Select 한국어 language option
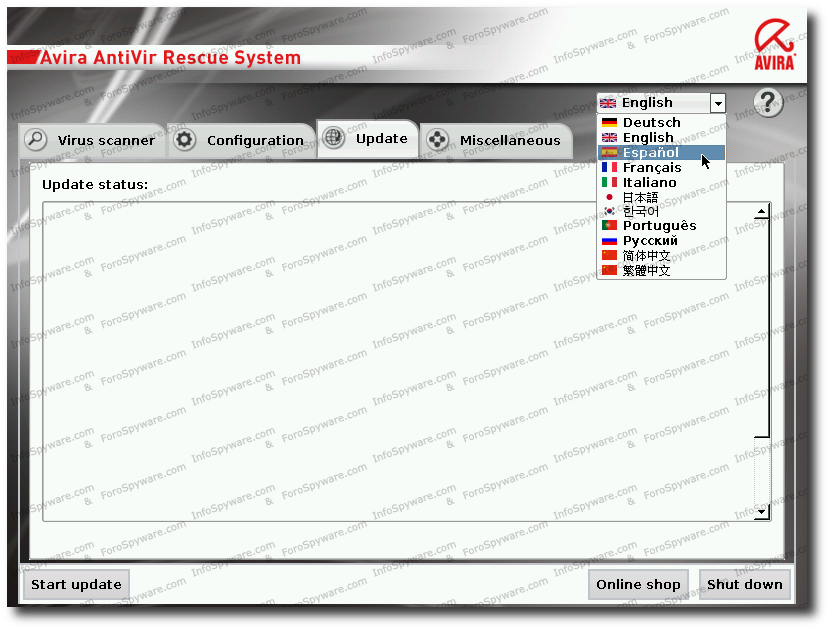The height and width of the screenshot is (630, 830). [662, 211]
